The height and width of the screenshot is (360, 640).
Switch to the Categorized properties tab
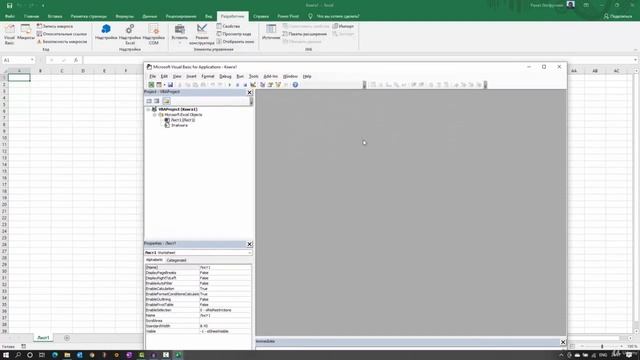176,260
